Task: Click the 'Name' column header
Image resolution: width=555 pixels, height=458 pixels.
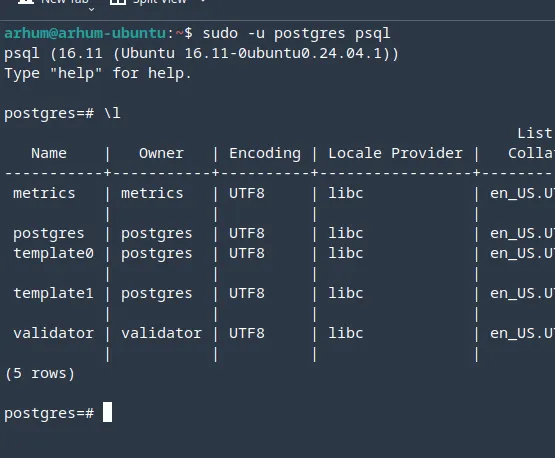Action: click(49, 154)
